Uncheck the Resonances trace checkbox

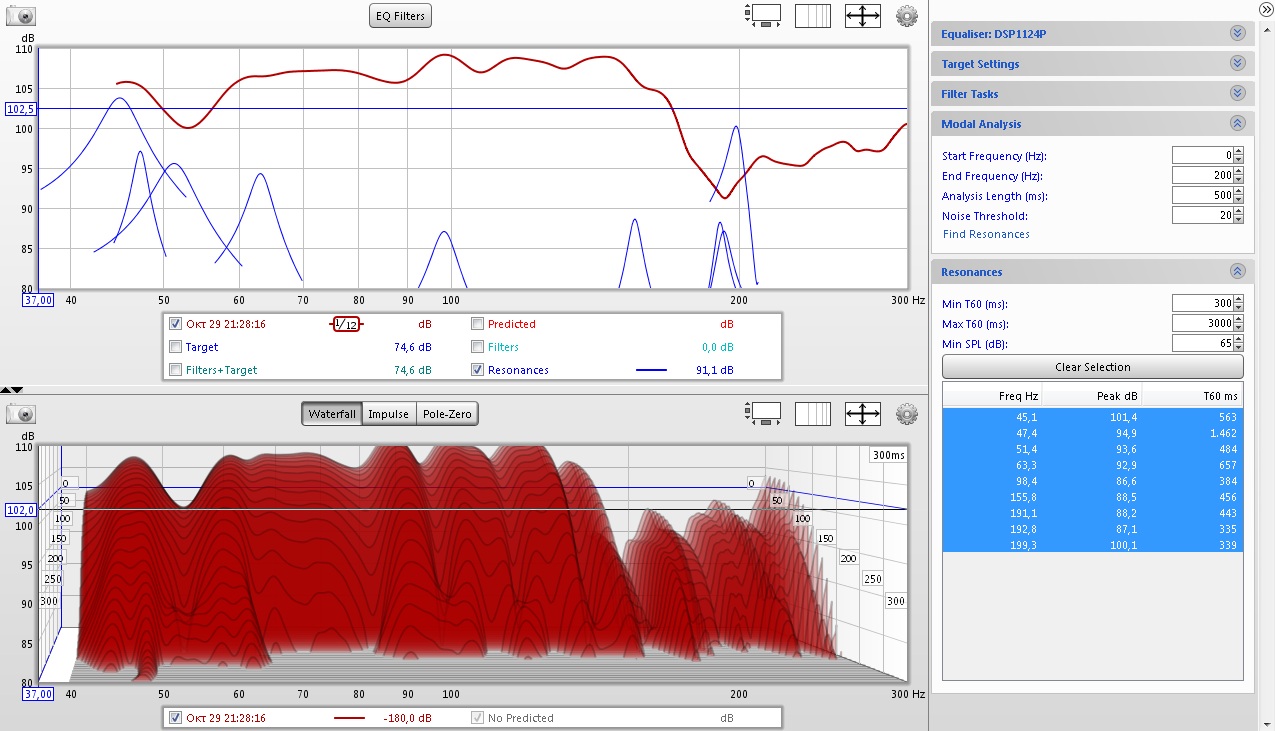pos(478,370)
